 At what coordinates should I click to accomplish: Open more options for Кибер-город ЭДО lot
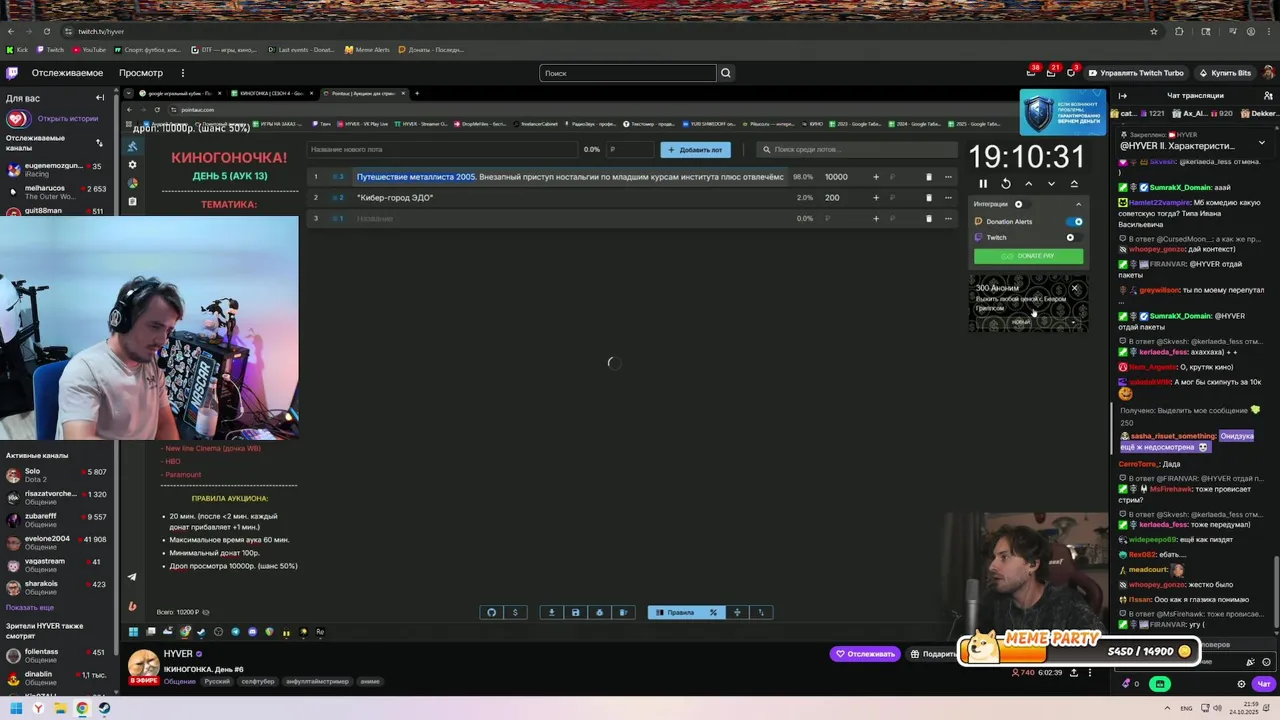tap(948, 198)
